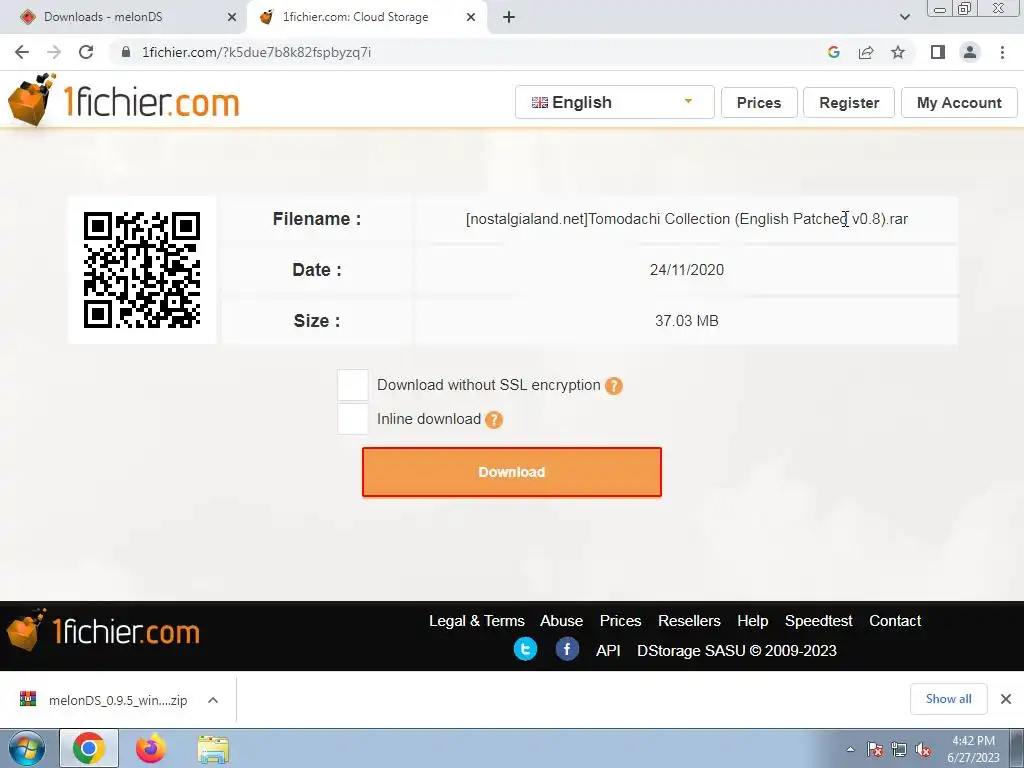Viewport: 1024px width, 768px height.
Task: Open File Explorer from the taskbar
Action: (213, 749)
